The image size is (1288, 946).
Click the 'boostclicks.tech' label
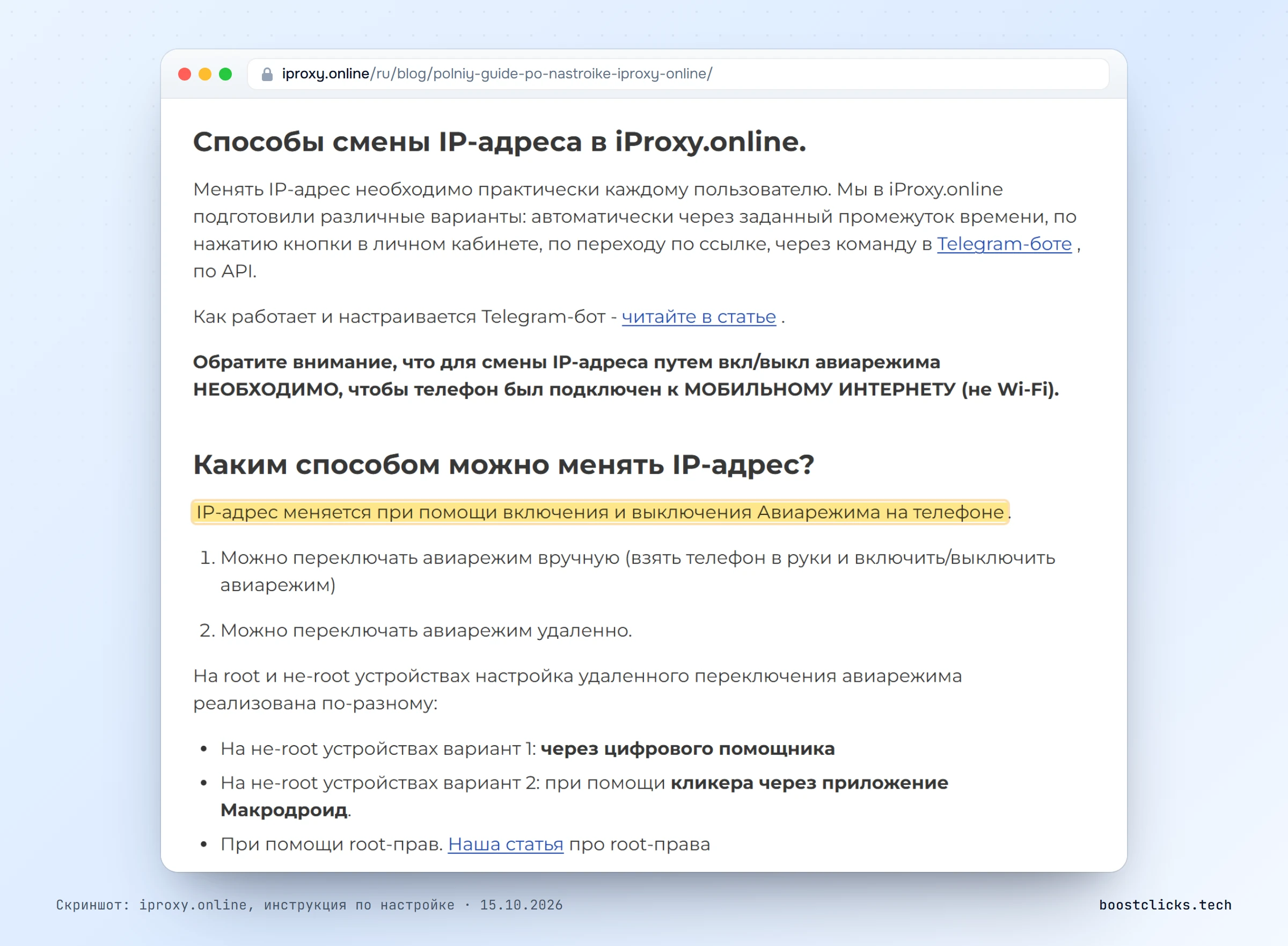pos(1165,905)
